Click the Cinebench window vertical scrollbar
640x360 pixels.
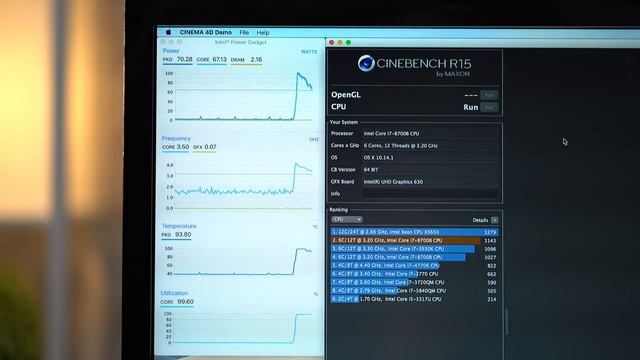click(x=507, y=322)
